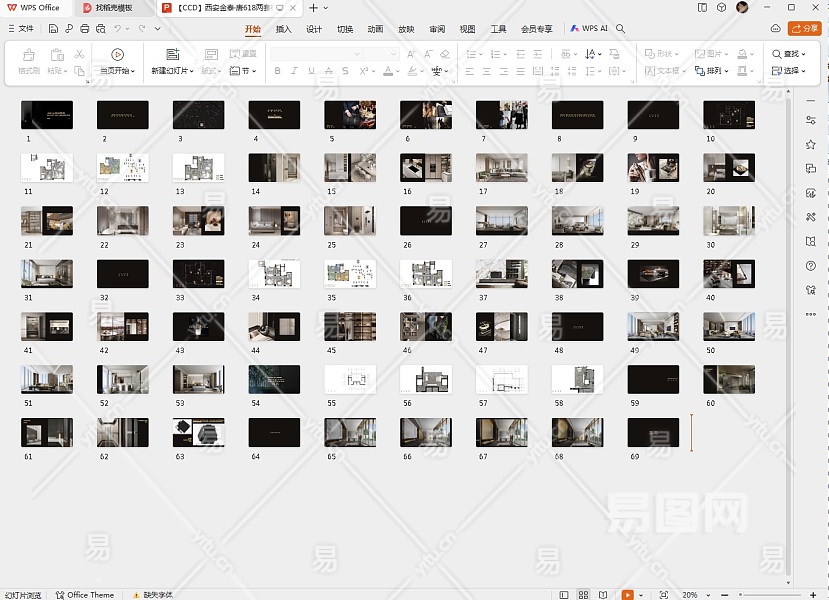The width and height of the screenshot is (829, 600).
Task: Click the play from current slide icon
Action: coord(117,55)
